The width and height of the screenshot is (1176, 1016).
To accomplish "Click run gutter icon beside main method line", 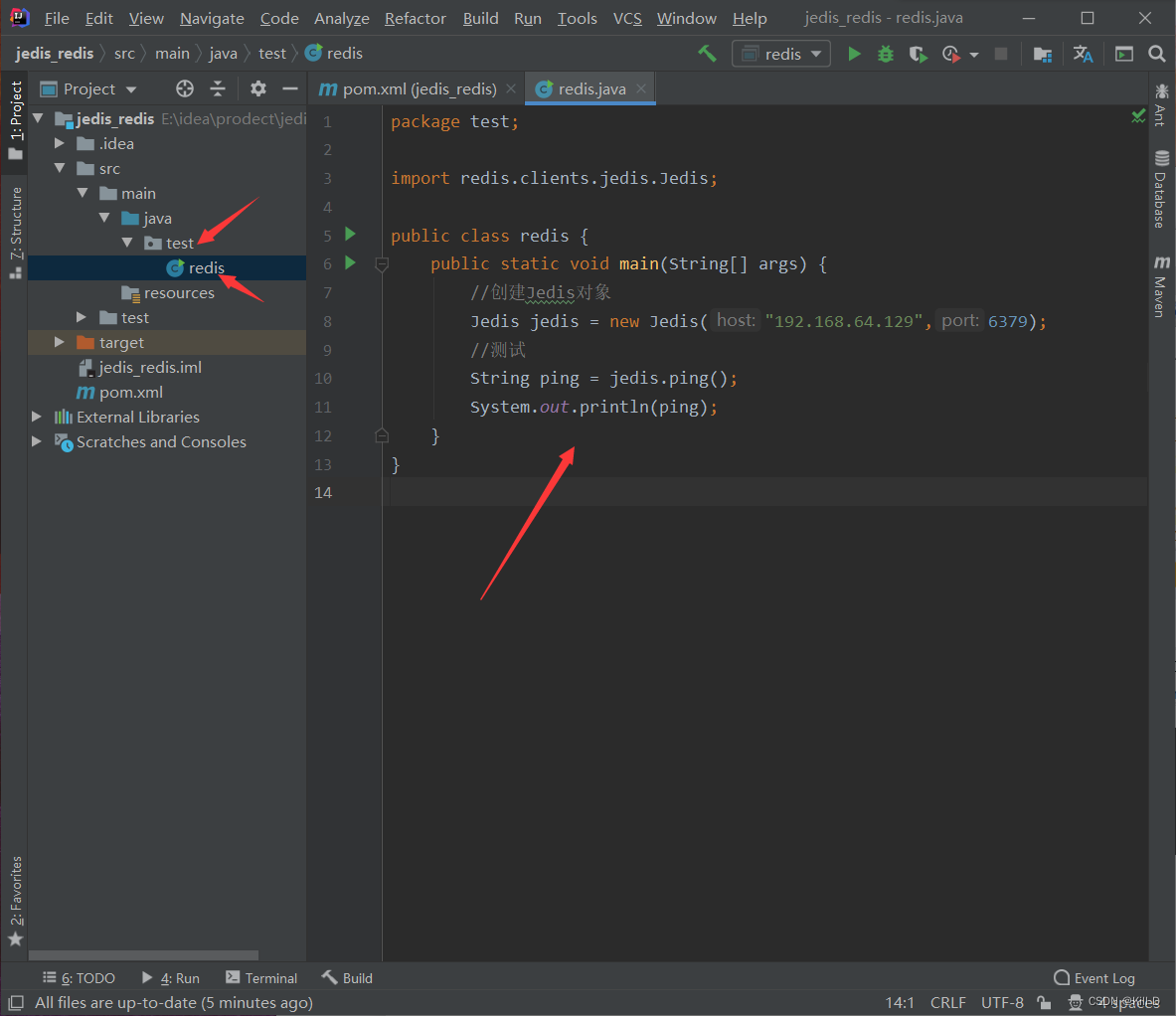I will point(350,263).
